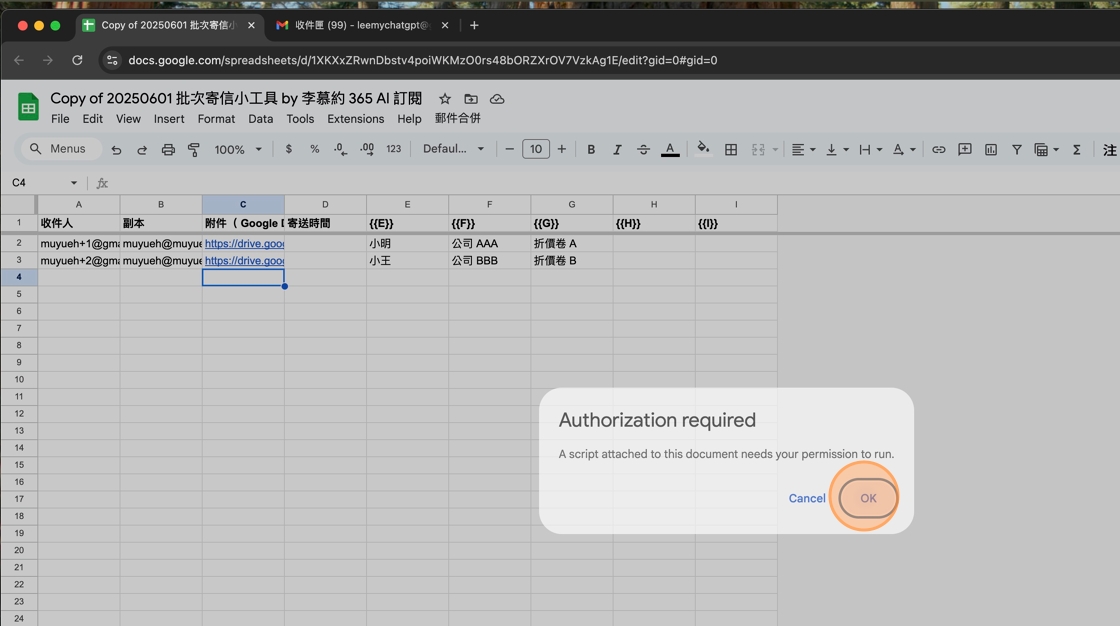This screenshot has width=1120, height=626.
Task: Click the functions sigma icon
Action: point(1076,149)
